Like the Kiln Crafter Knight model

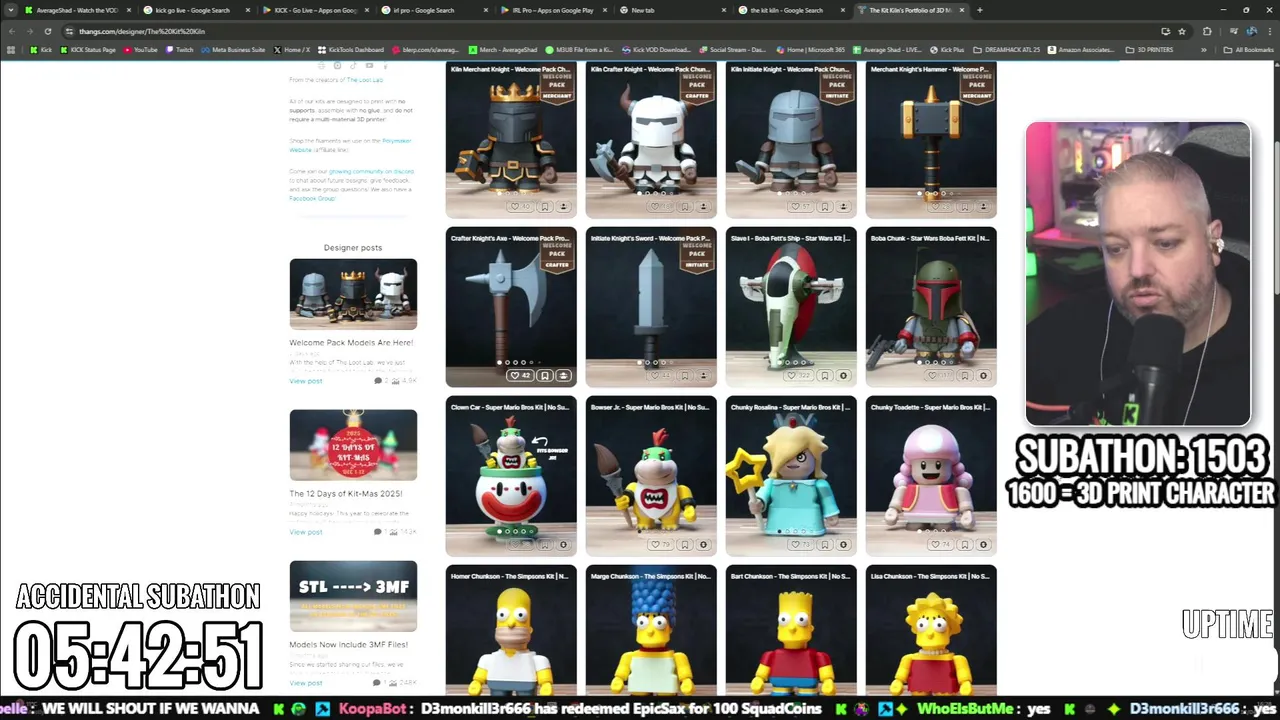coord(660,207)
